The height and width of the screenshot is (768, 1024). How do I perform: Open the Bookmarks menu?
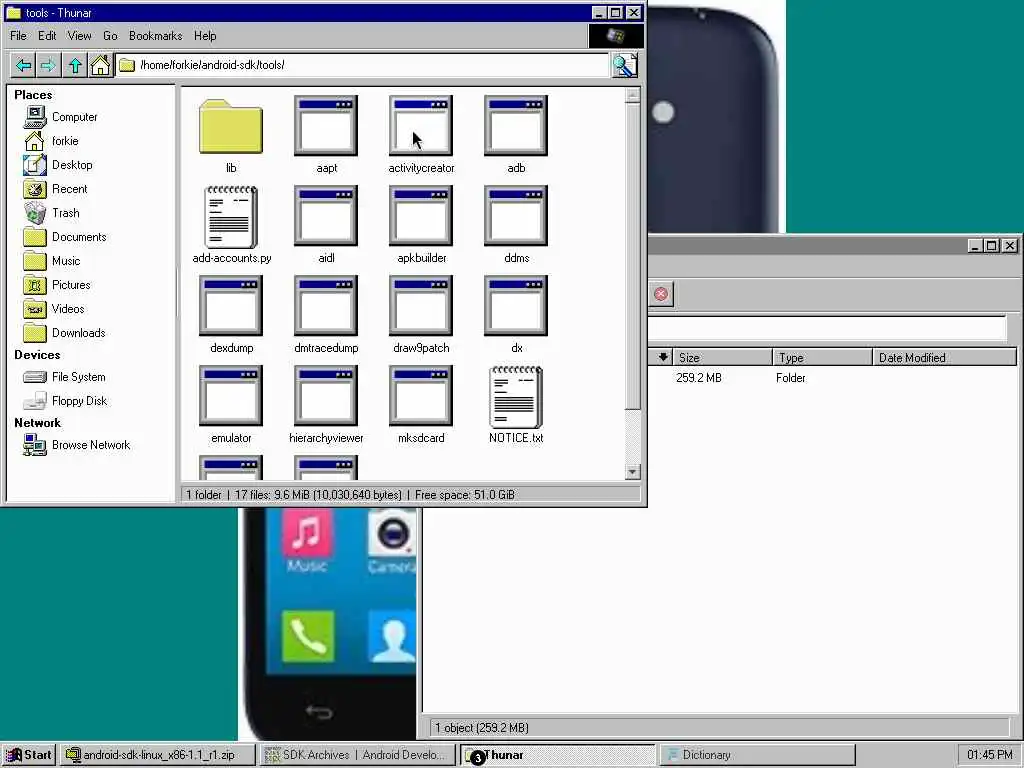pos(155,36)
